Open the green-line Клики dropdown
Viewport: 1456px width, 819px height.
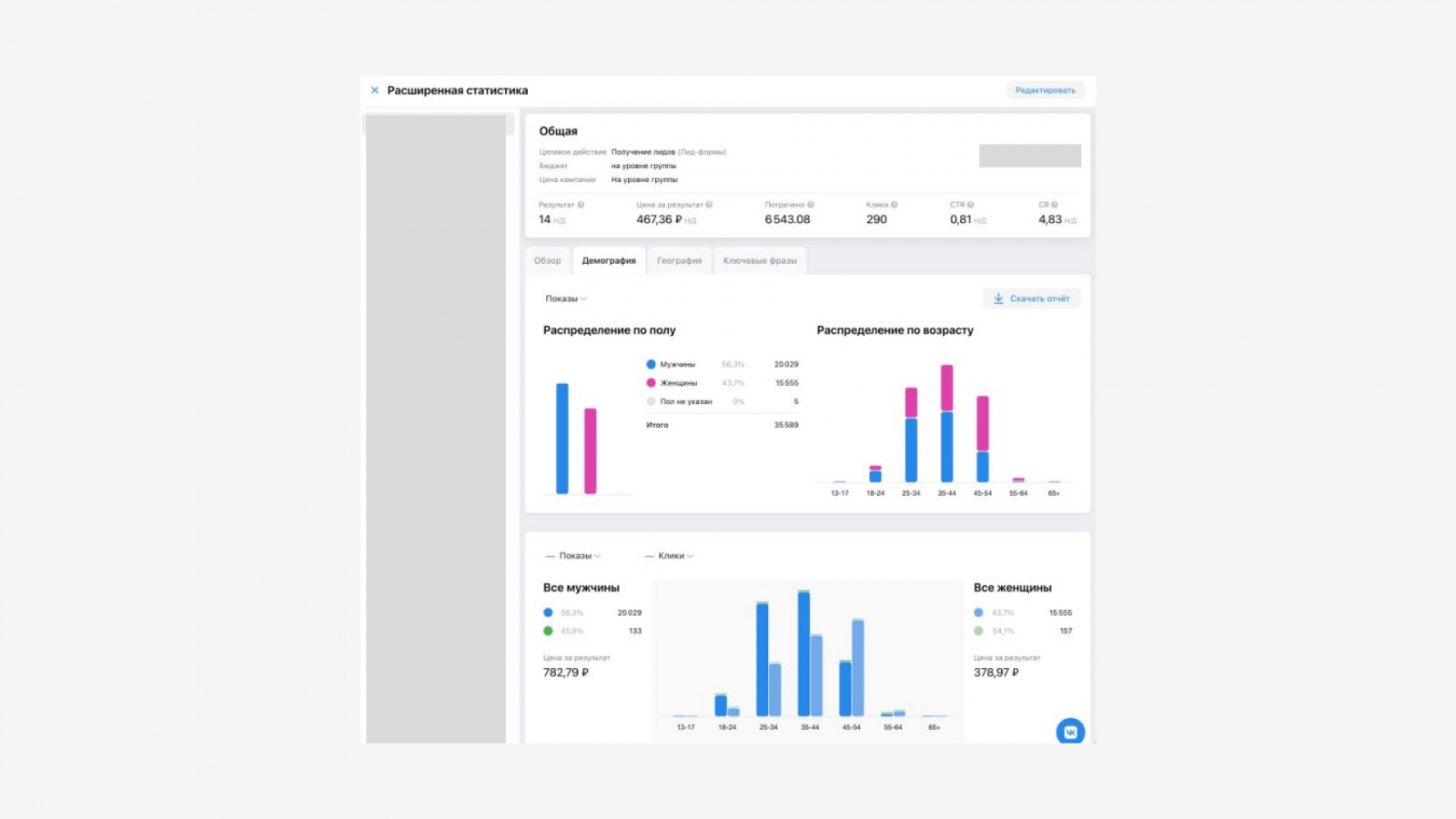[x=670, y=556]
